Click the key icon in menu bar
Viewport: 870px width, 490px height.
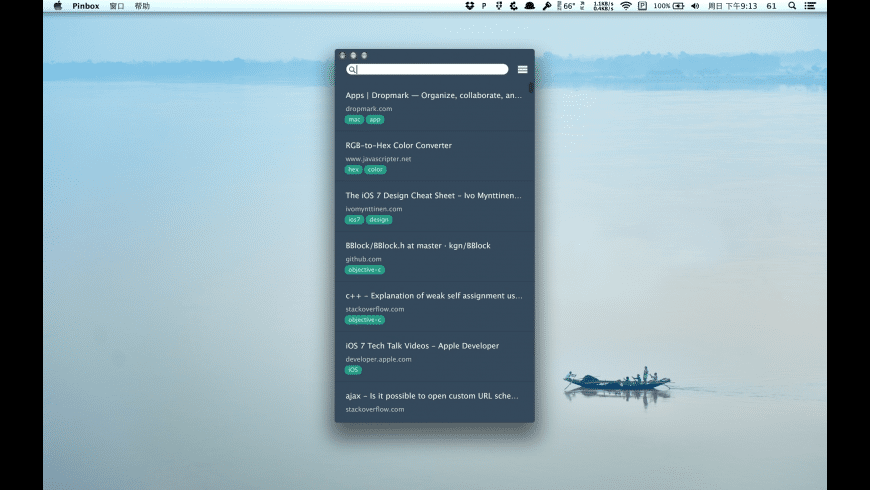tap(547, 6)
